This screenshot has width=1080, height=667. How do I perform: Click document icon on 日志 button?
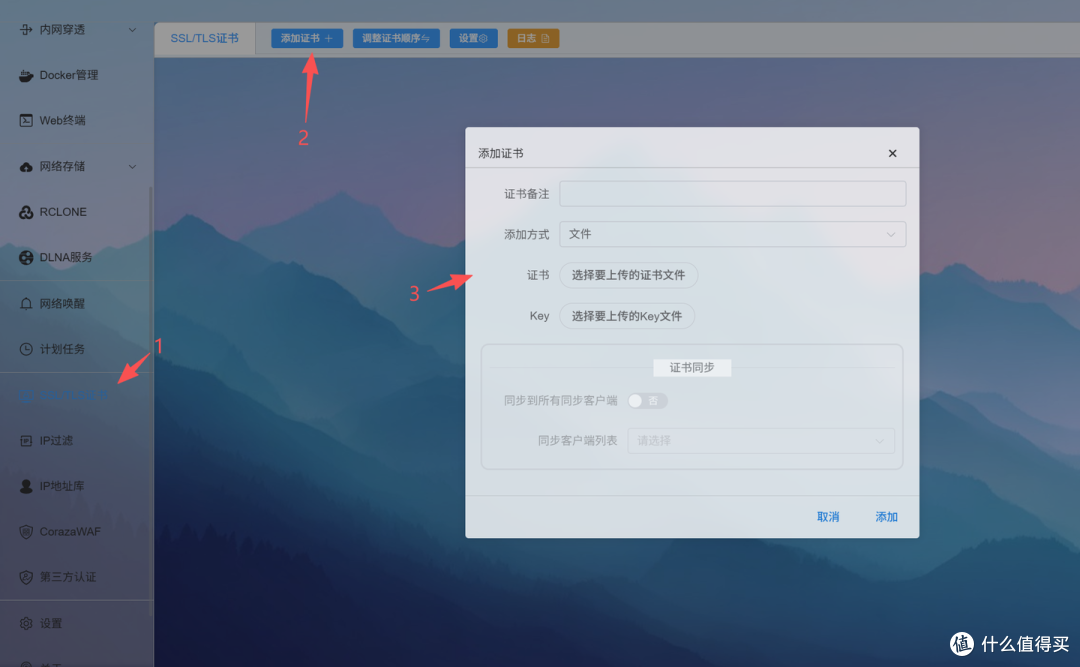546,39
